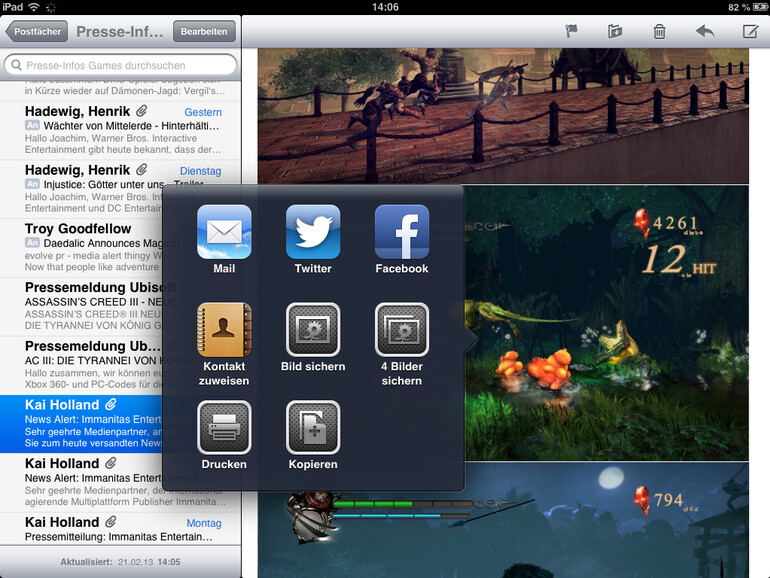Viewport: 770px width, 578px height.
Task: Open Hadewig email from Gestern
Action: pos(120,130)
